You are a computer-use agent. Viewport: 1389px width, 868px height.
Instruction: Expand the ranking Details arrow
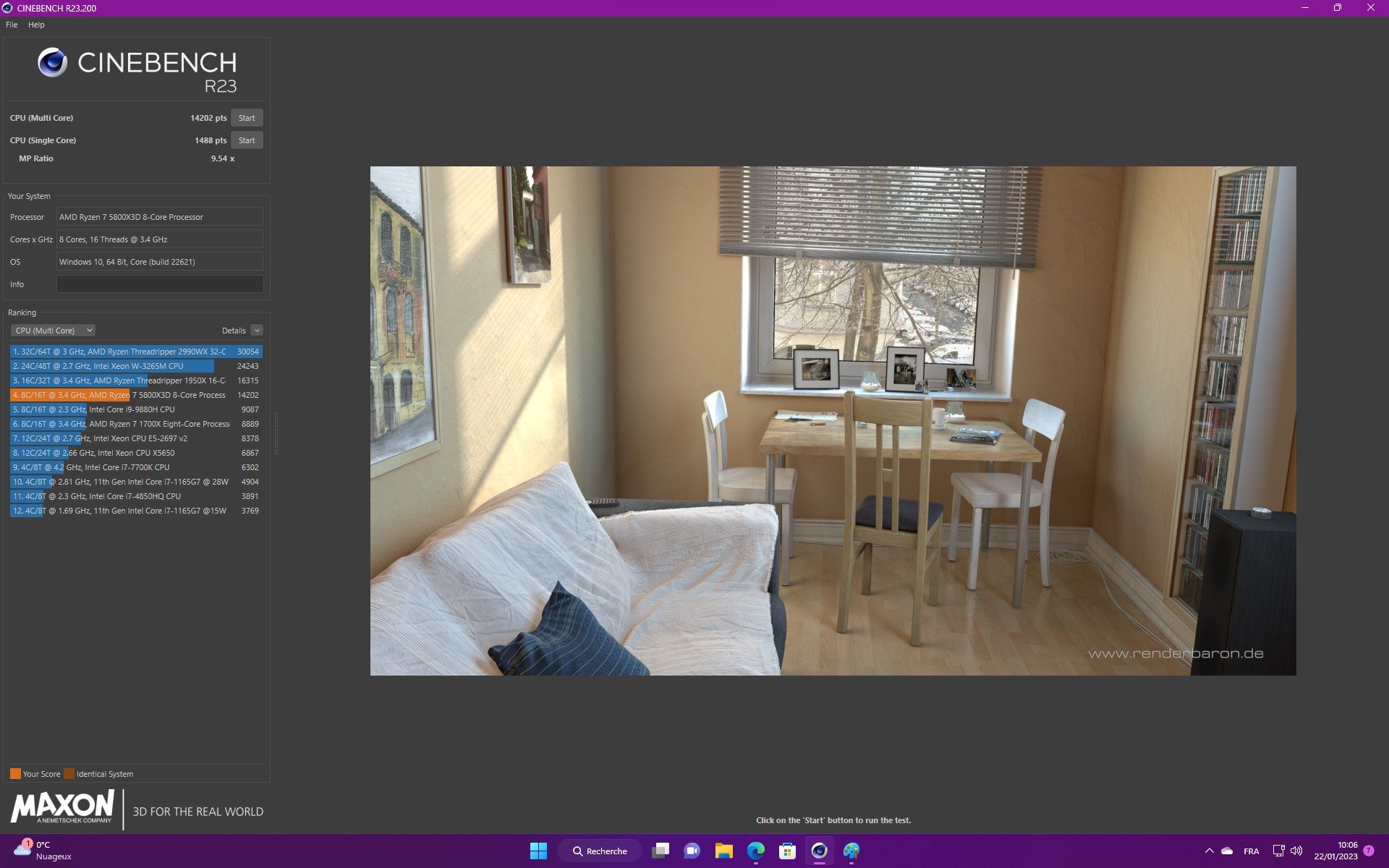coord(257,331)
